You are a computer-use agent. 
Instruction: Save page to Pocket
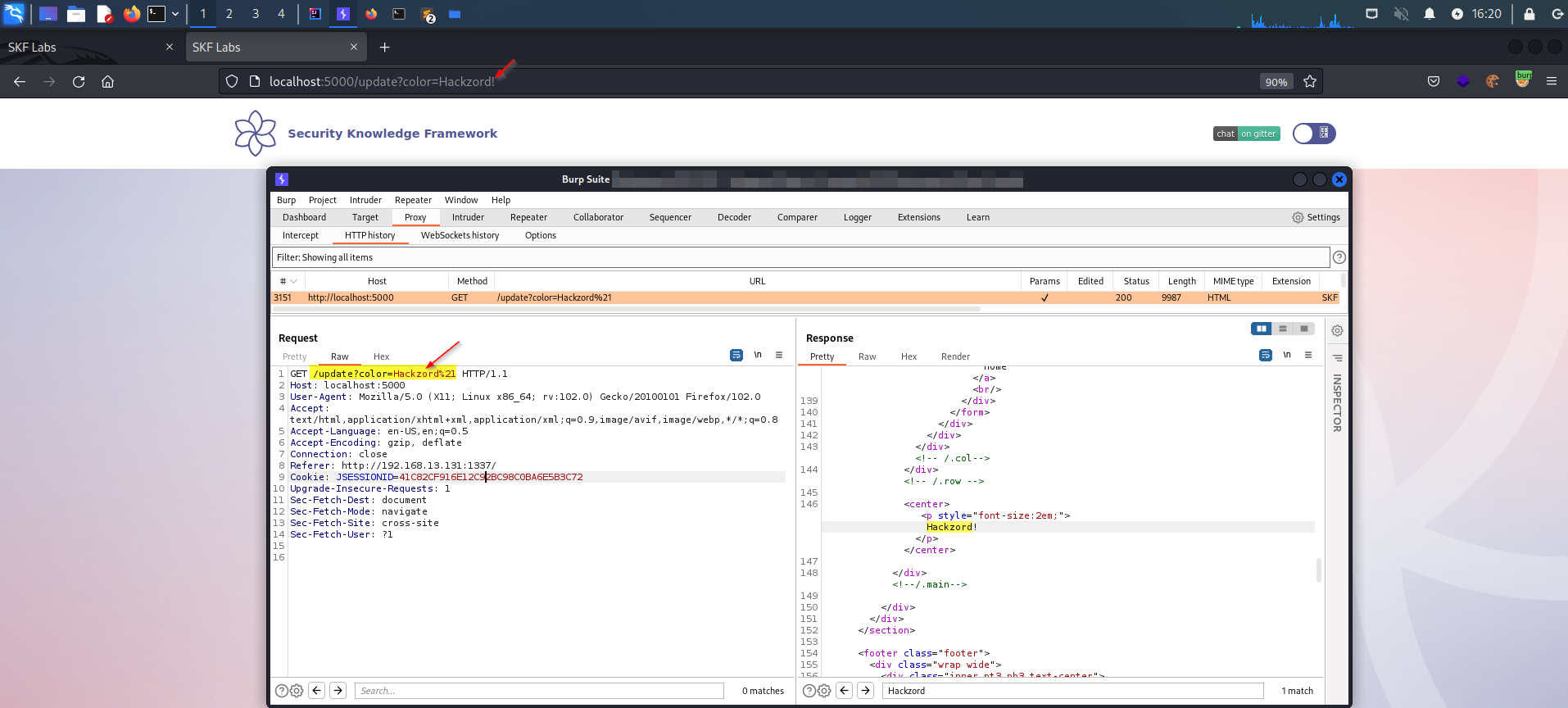coord(1434,81)
